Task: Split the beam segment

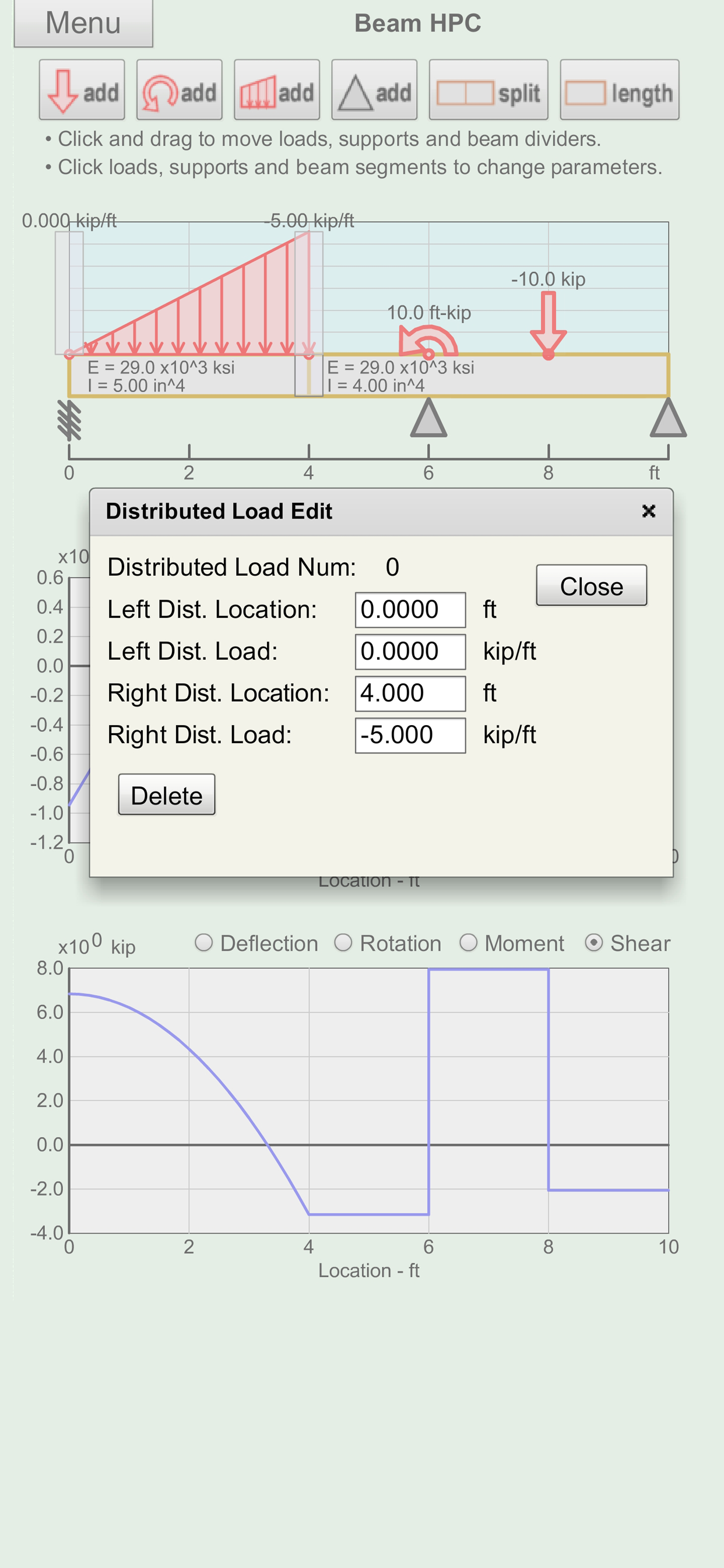Action: click(x=488, y=90)
